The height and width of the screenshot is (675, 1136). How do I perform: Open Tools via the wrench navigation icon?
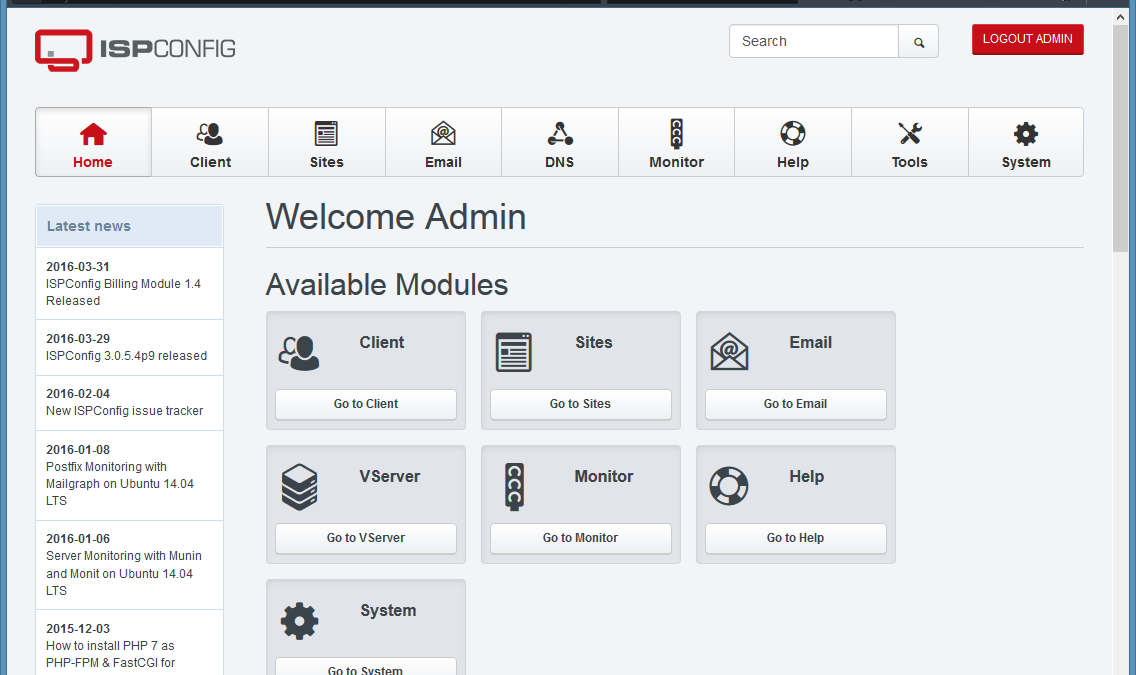[910, 134]
